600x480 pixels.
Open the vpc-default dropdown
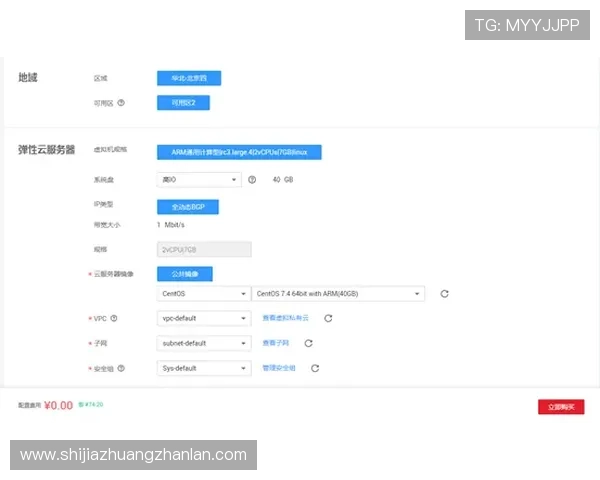[204, 318]
